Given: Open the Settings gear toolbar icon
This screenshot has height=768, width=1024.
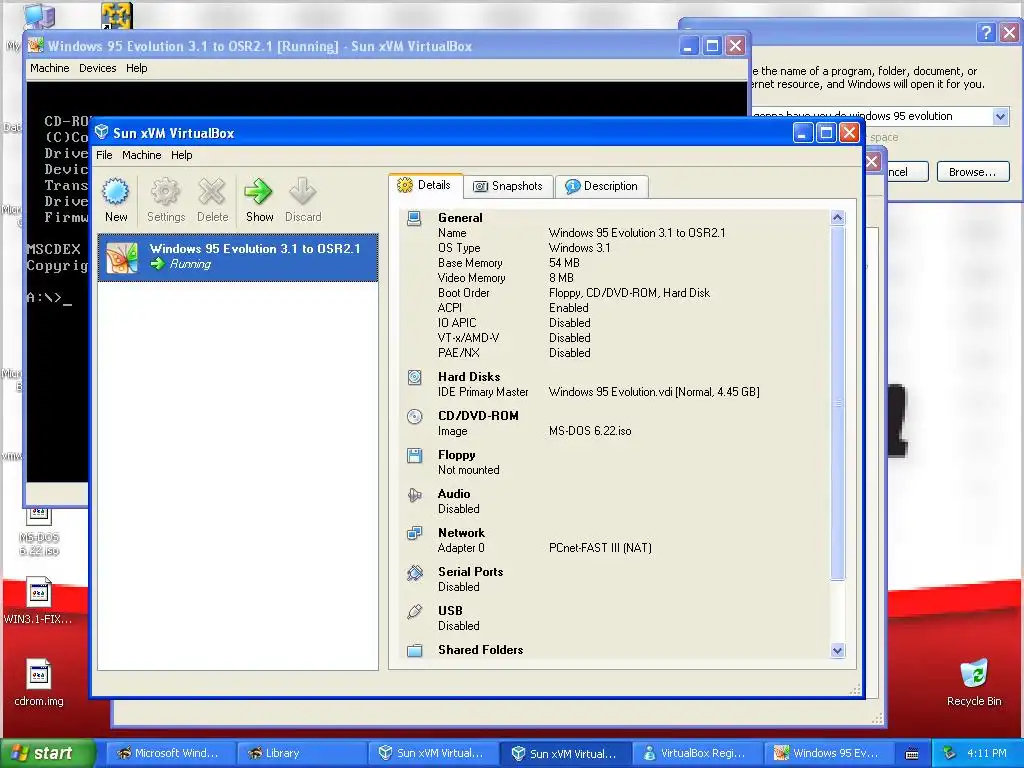Looking at the screenshot, I should point(165,192).
